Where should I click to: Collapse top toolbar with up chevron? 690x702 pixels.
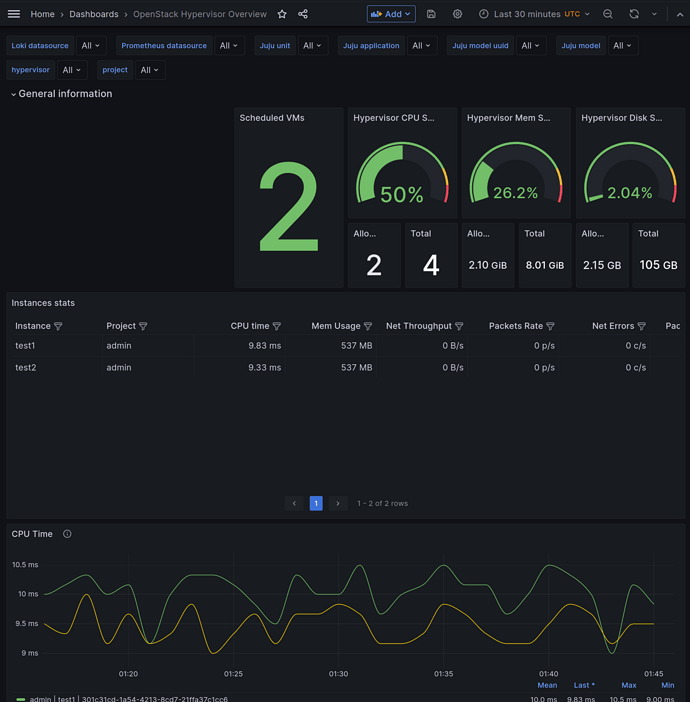pyautogui.click(x=680, y=14)
